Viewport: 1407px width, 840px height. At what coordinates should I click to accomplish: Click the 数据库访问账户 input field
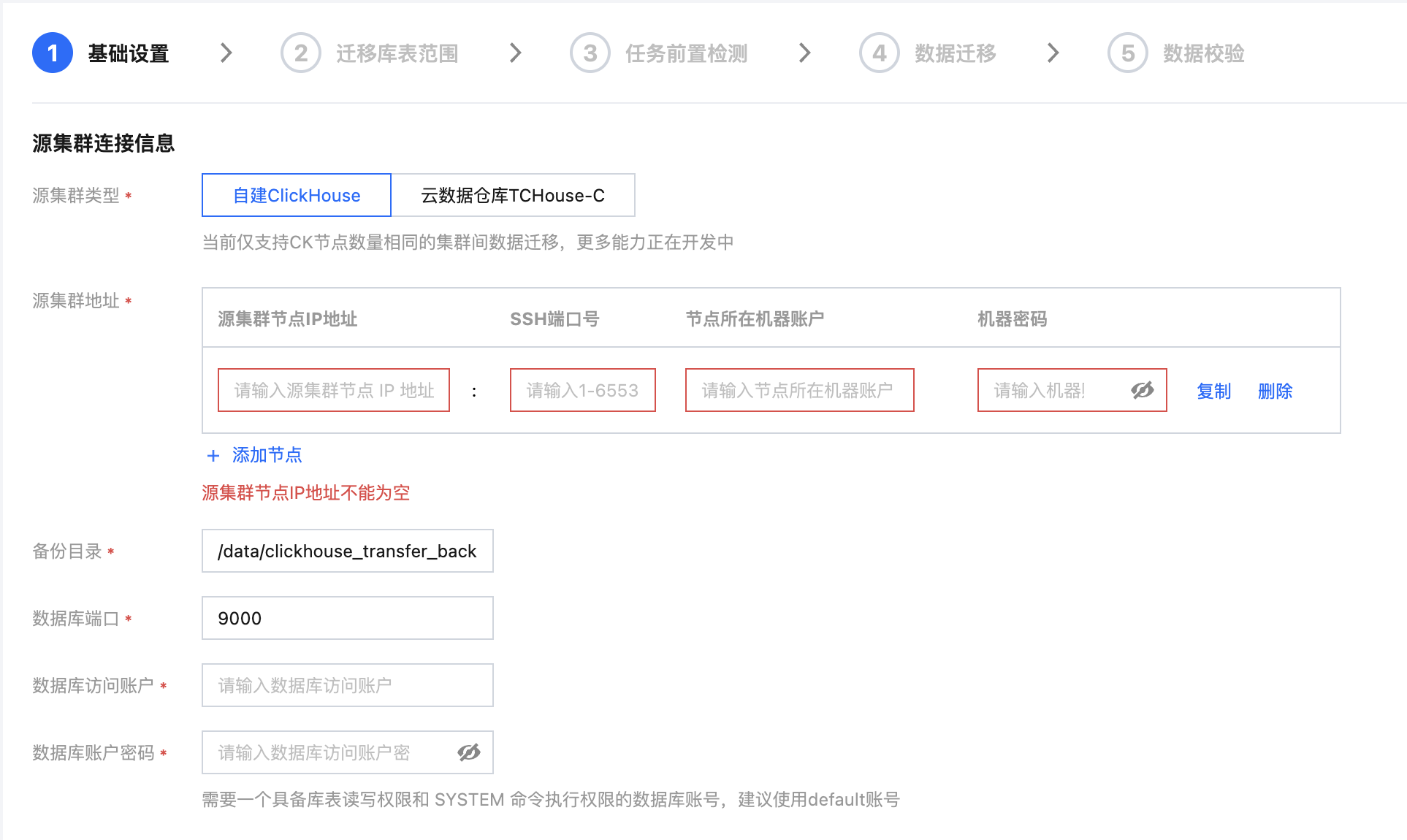tap(347, 685)
